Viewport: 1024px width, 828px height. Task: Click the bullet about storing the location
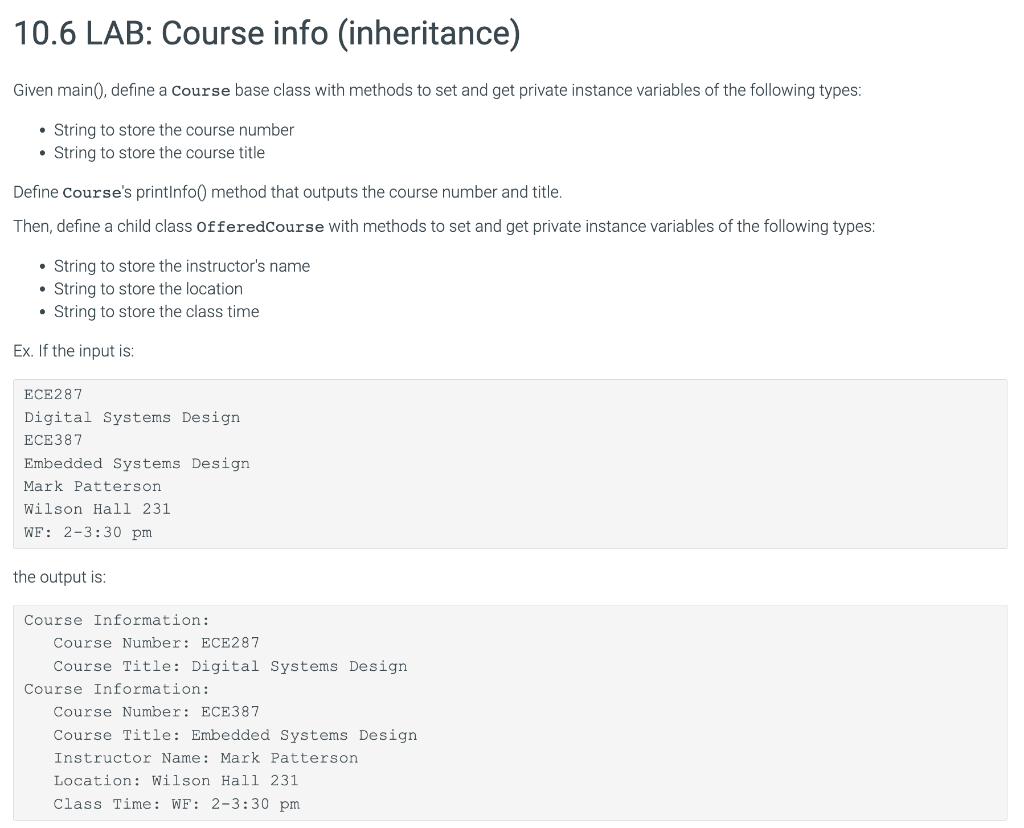(x=148, y=289)
